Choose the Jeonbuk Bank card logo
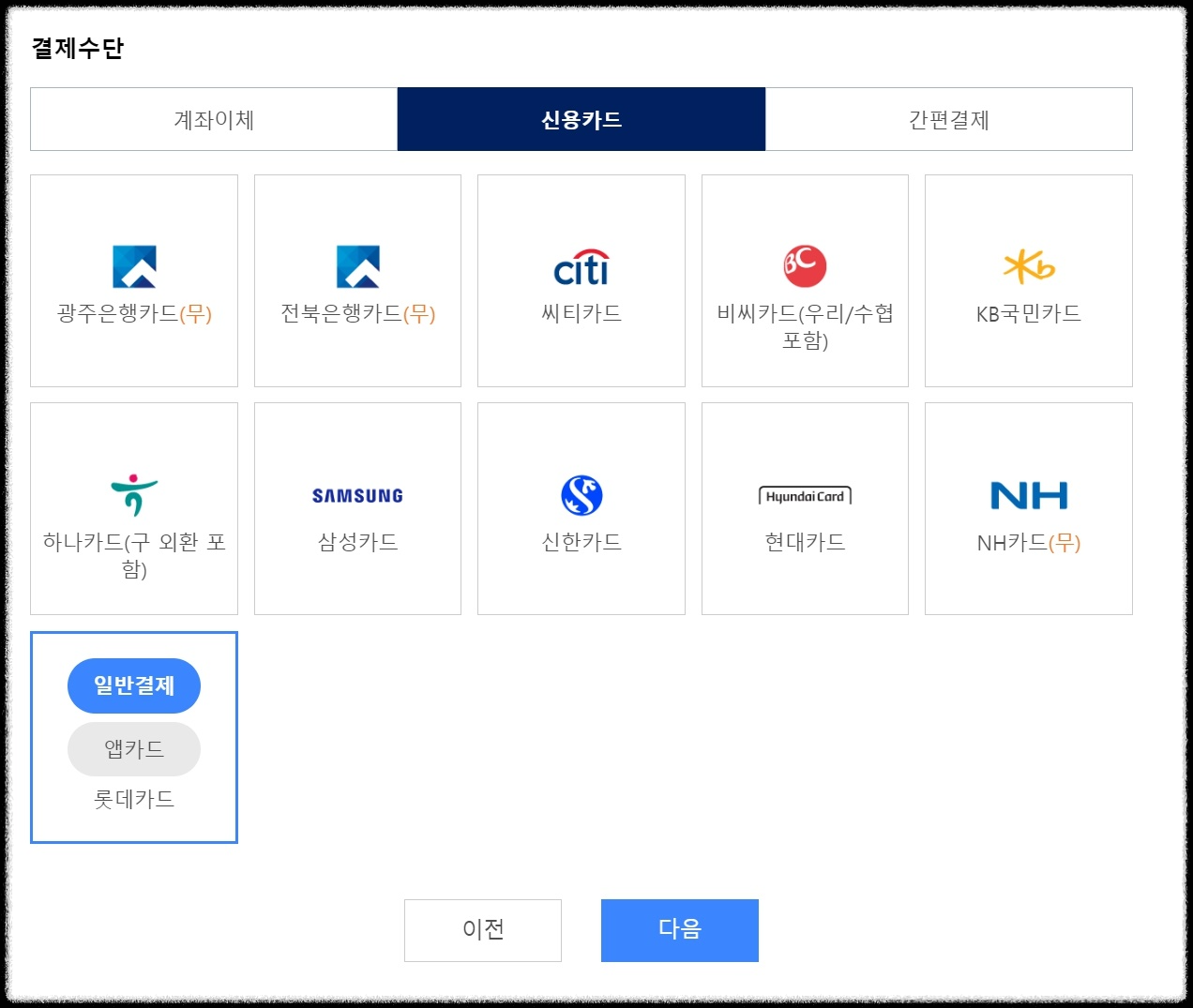The height and width of the screenshot is (1008, 1193). [x=358, y=266]
